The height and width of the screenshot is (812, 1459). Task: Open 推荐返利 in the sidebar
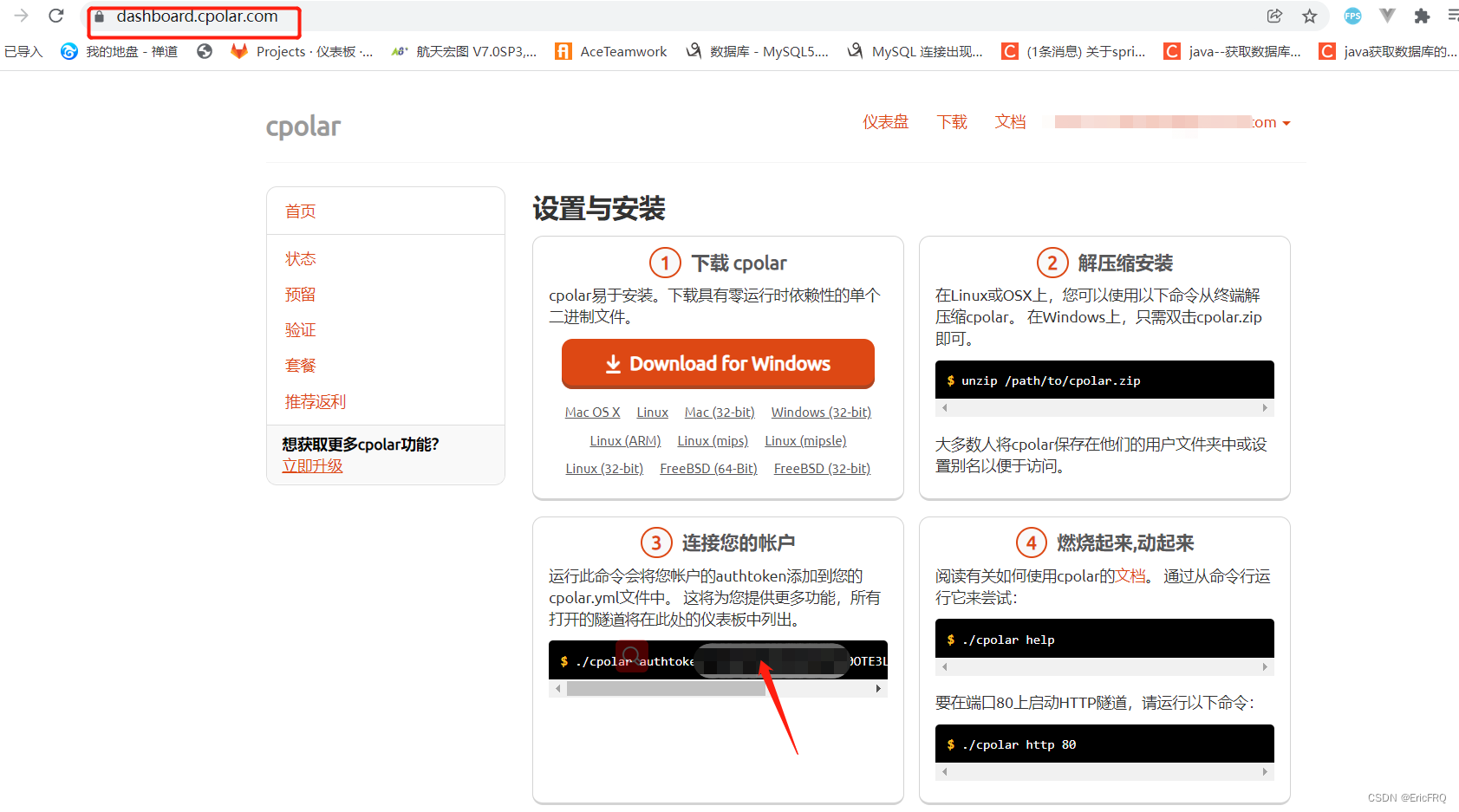[x=316, y=402]
